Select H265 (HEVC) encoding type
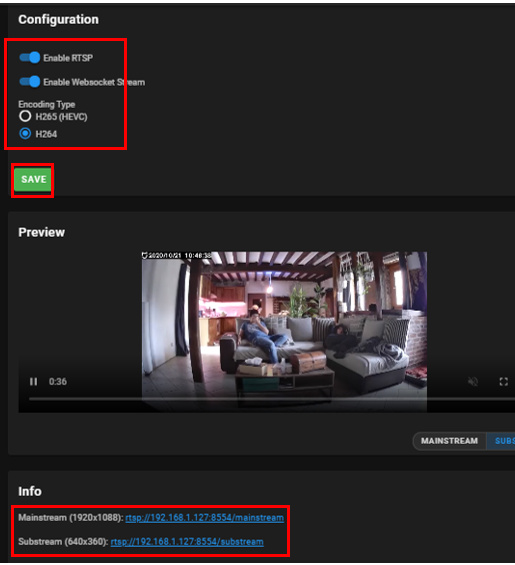515x565 pixels. (25, 116)
